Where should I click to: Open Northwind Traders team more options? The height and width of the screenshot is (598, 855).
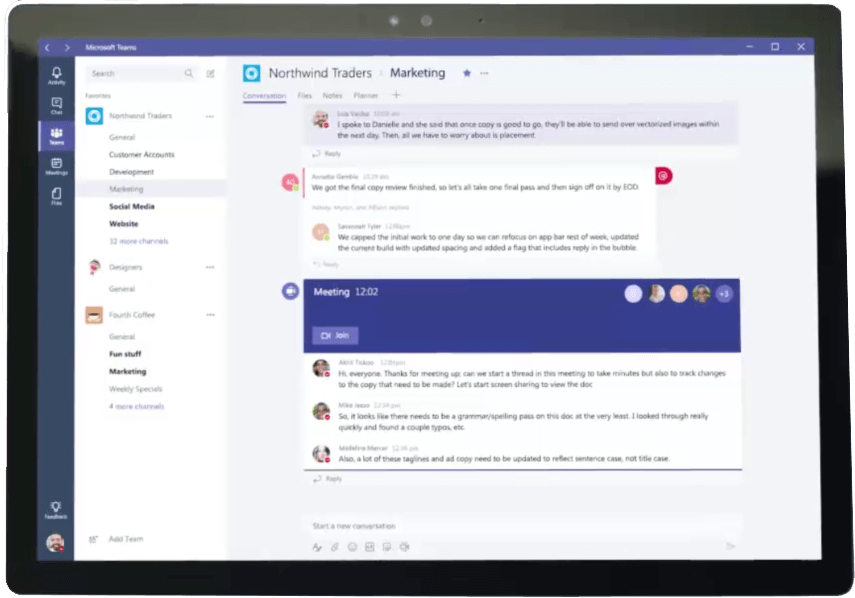pyautogui.click(x=210, y=116)
